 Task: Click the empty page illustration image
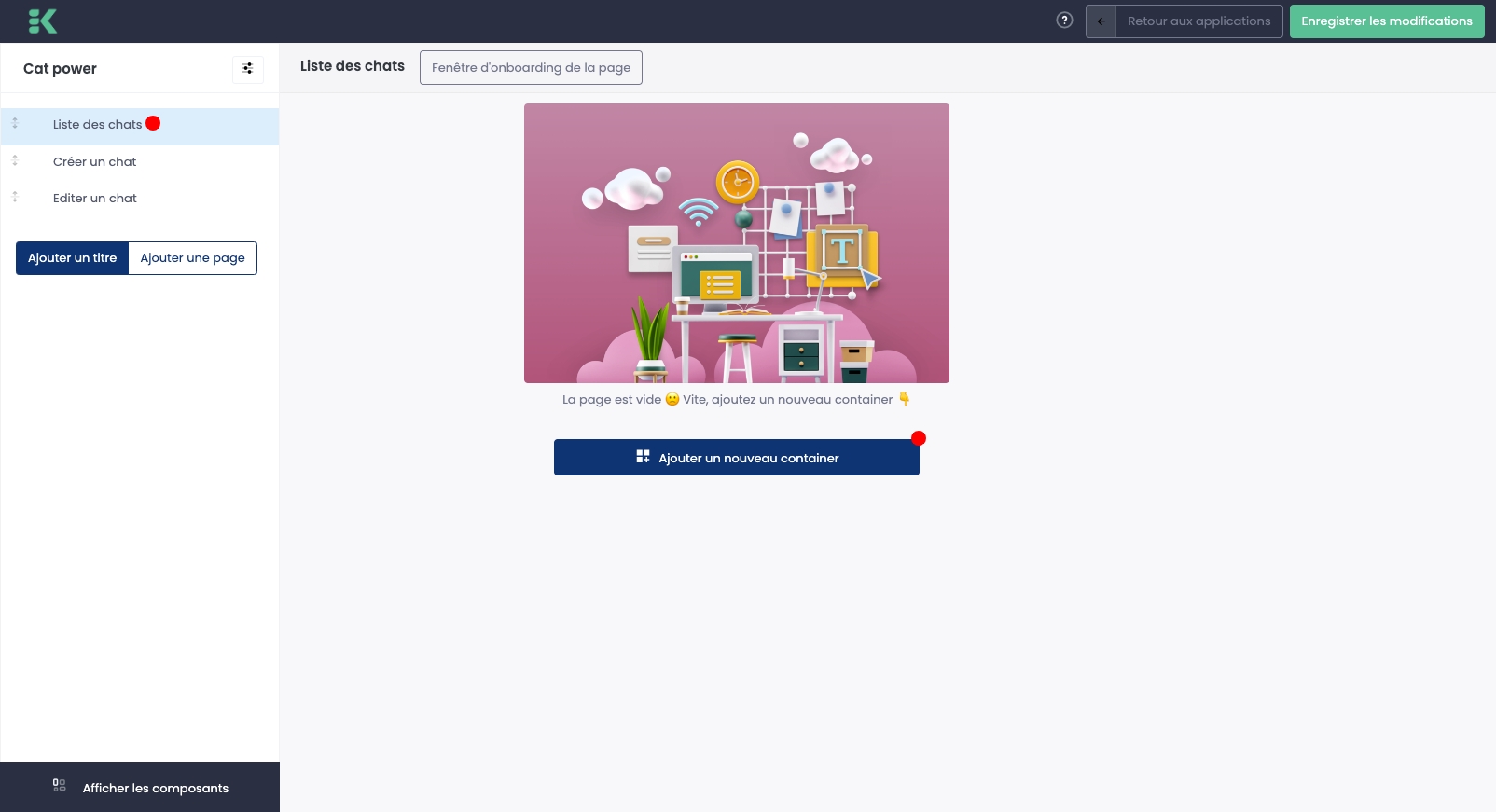pos(736,243)
